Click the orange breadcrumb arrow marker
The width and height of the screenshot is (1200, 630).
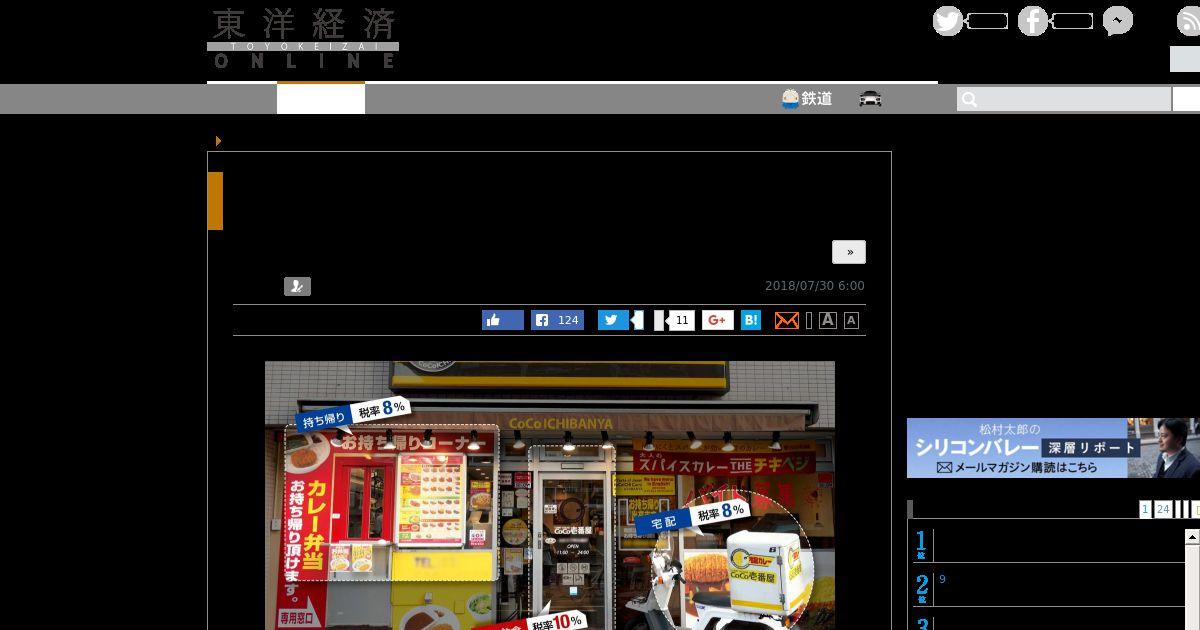click(218, 141)
